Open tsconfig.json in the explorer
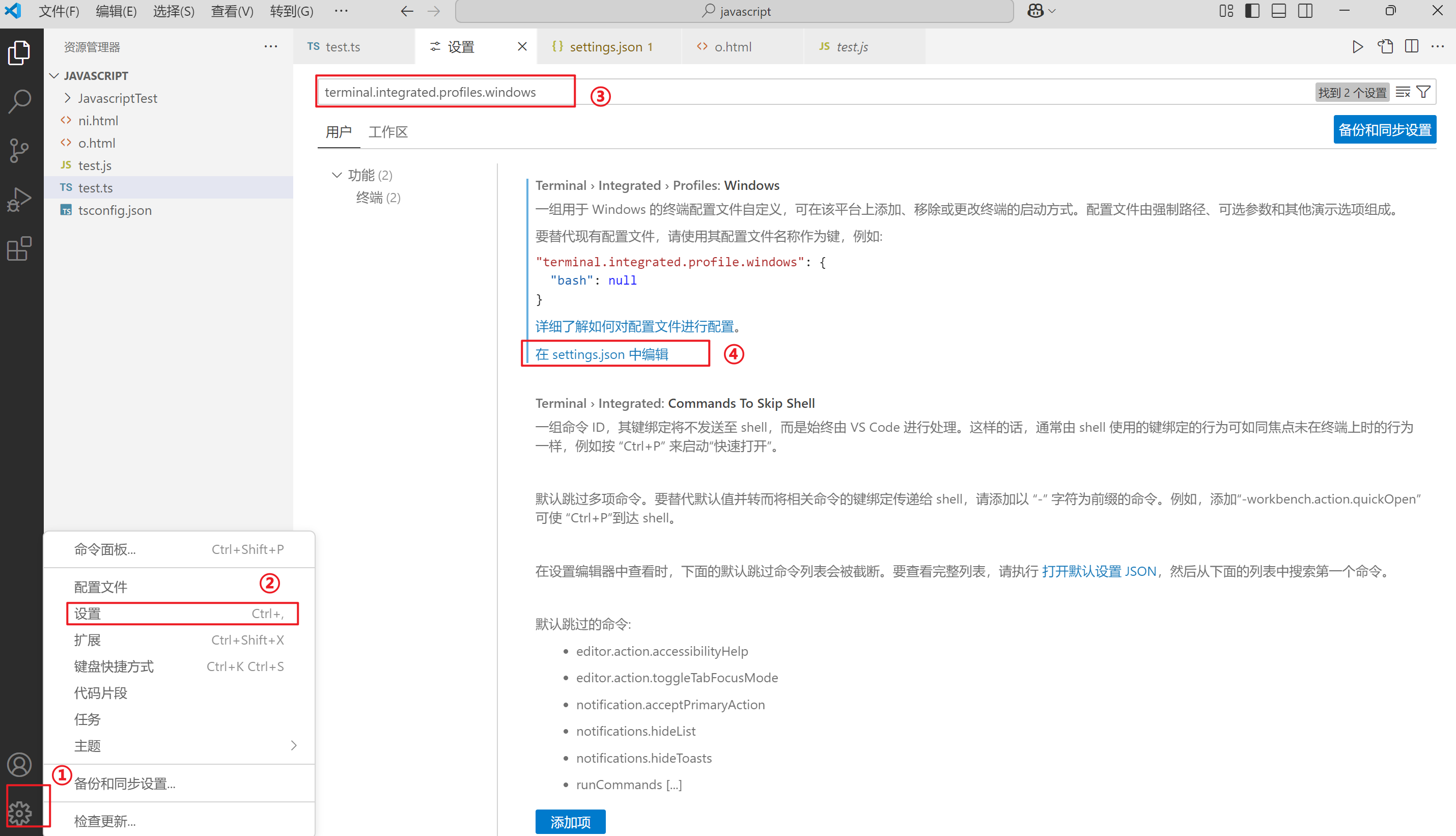 (115, 210)
